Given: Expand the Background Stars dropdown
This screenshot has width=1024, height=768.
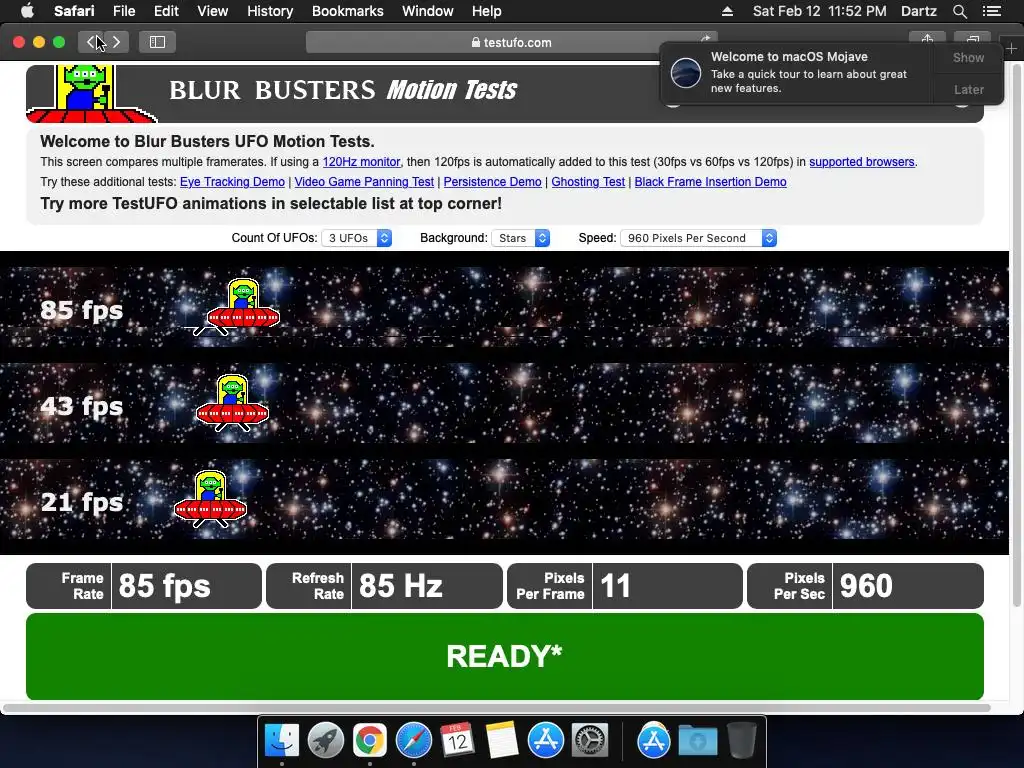Looking at the screenshot, I should coord(520,238).
